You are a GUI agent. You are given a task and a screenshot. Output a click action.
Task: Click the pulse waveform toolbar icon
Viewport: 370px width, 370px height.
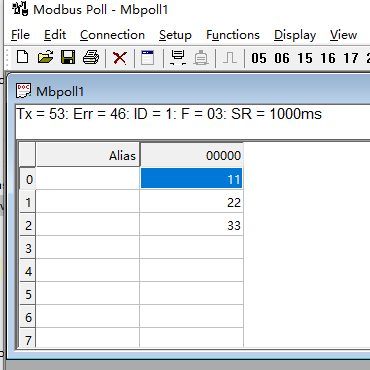point(230,58)
